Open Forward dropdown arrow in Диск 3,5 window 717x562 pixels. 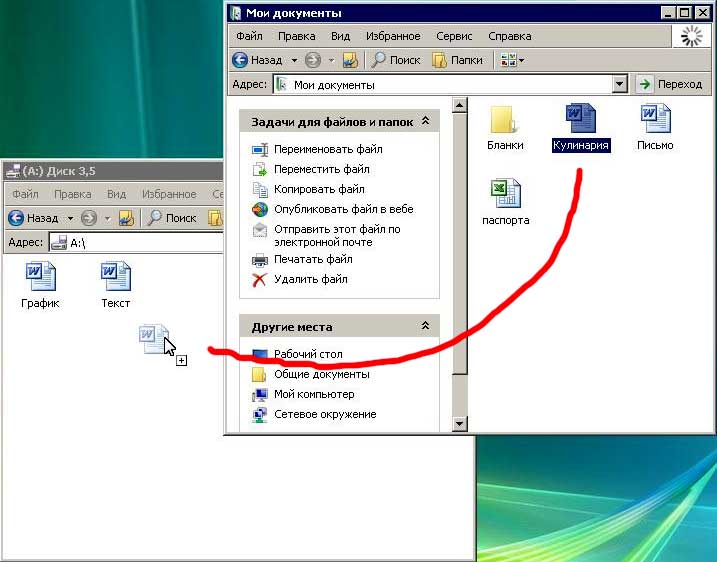107,219
